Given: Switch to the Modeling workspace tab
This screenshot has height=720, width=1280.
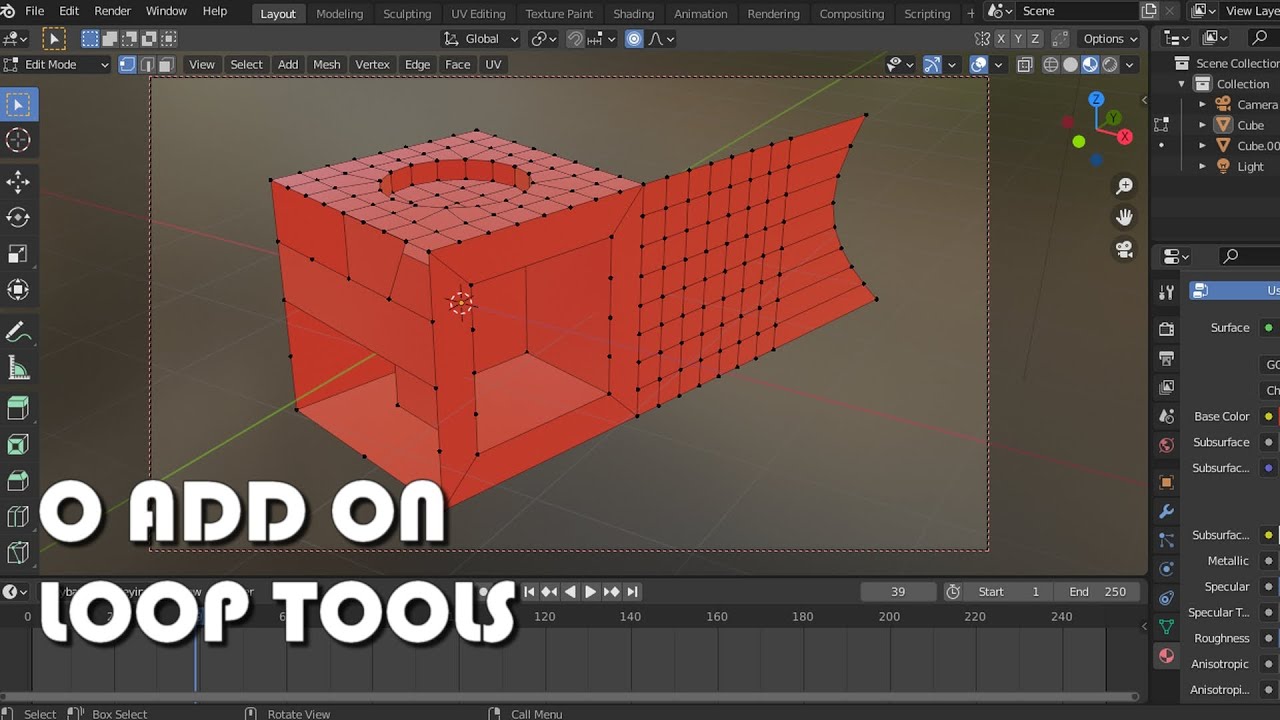Looking at the screenshot, I should point(339,13).
